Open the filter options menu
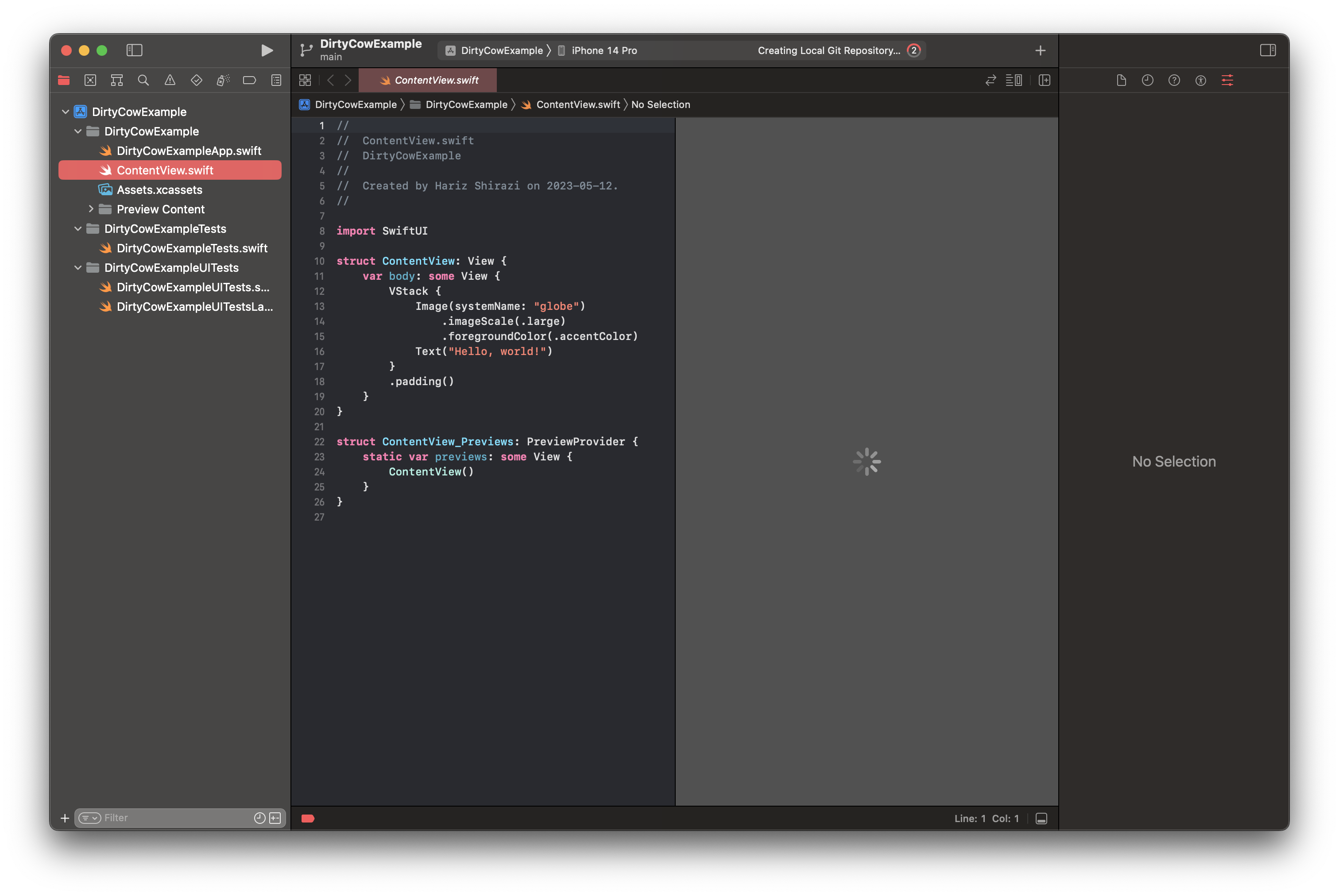 [89, 818]
